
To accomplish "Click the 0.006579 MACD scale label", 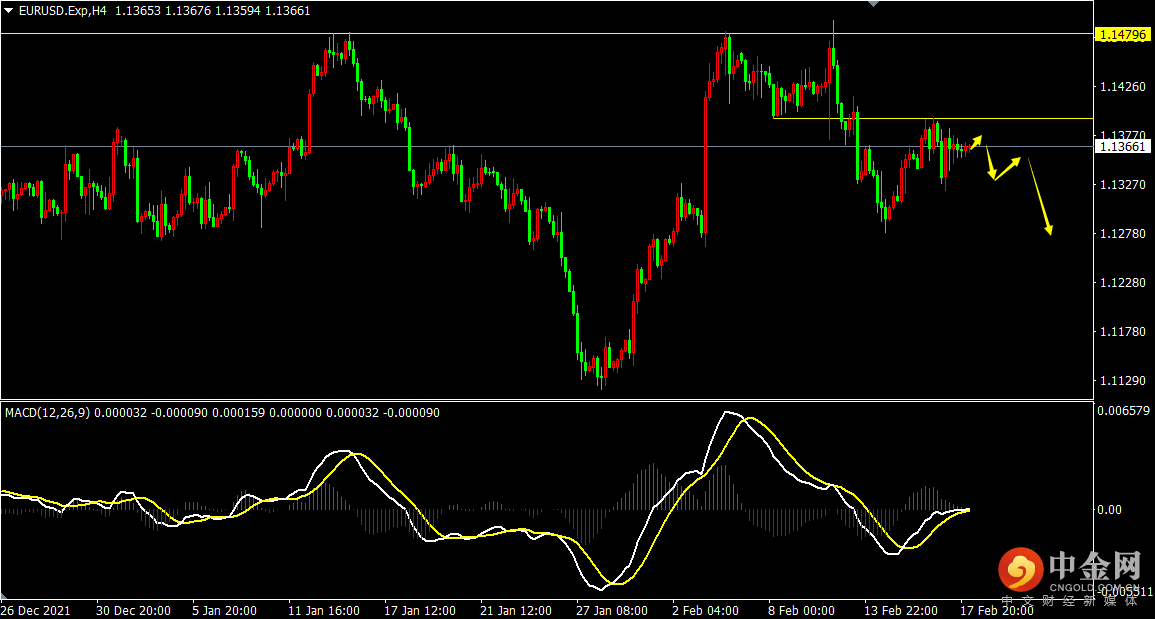I will click(x=1122, y=411).
